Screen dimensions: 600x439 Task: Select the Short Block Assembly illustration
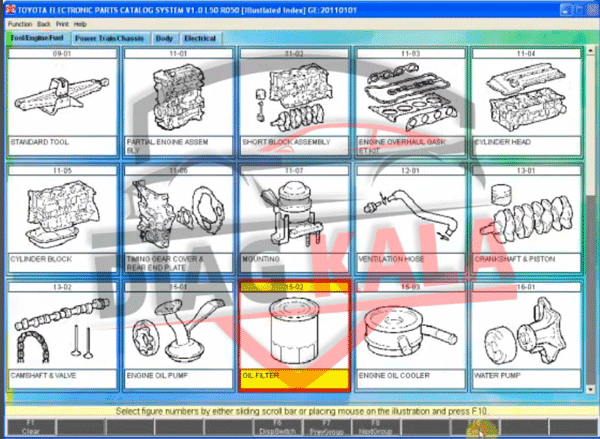(x=294, y=102)
